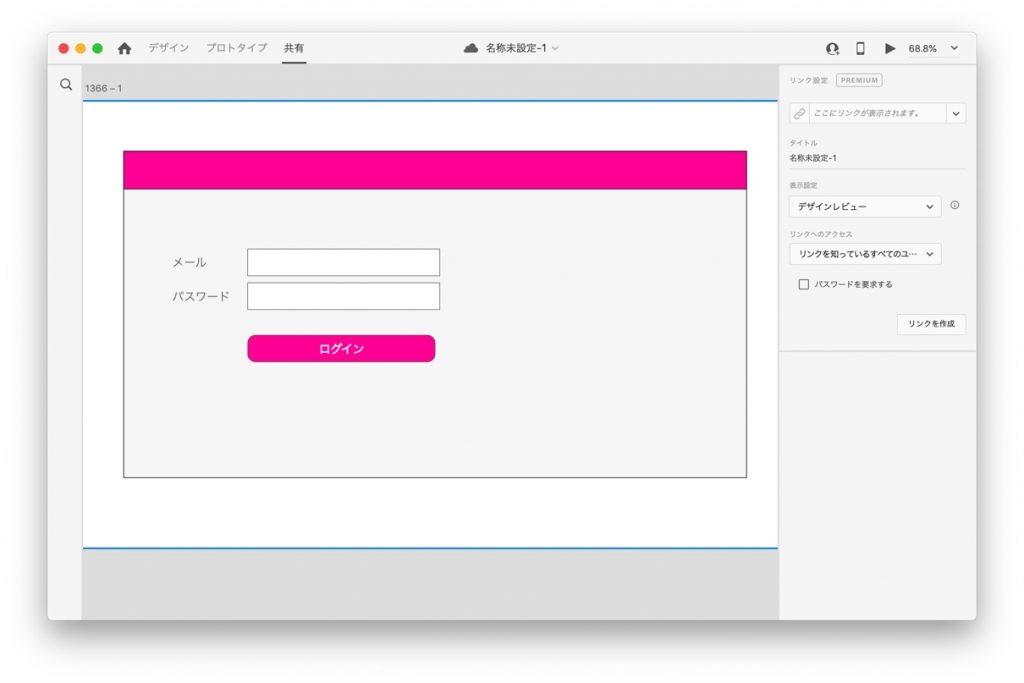1024x683 pixels.
Task: Click the pink ログイン button
Action: [341, 349]
